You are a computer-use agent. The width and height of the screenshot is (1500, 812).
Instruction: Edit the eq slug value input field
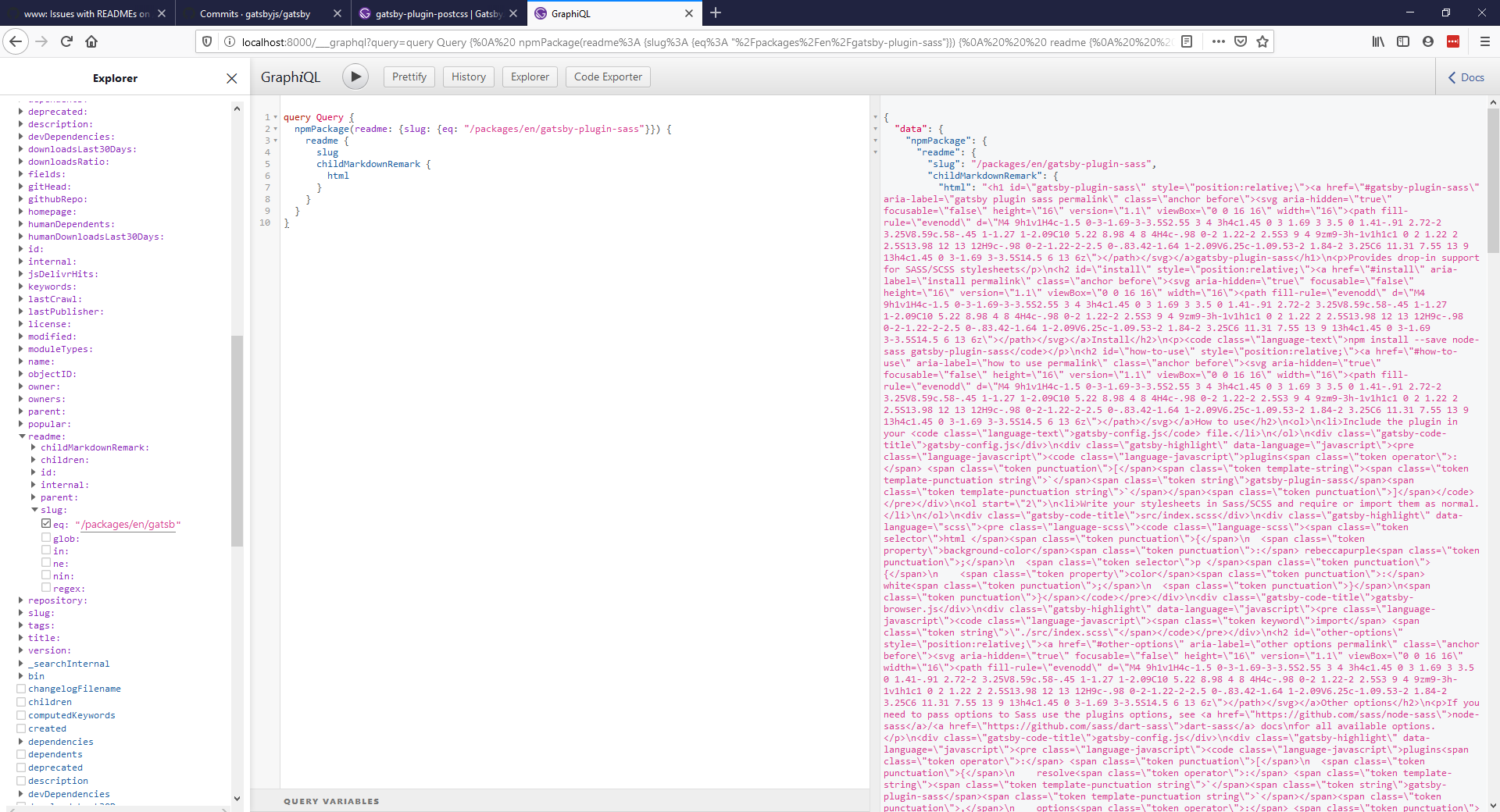[127, 525]
